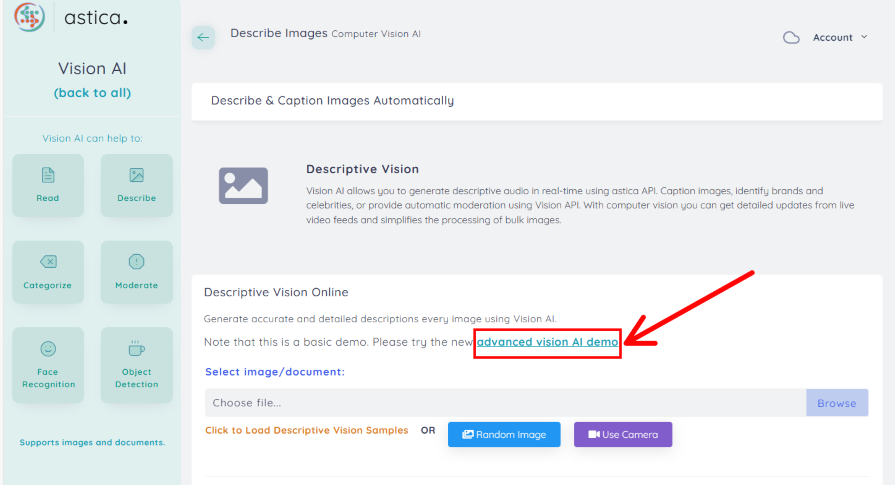Click the astica logo icon
Screen dimensions: 895x485
click(x=29, y=17)
